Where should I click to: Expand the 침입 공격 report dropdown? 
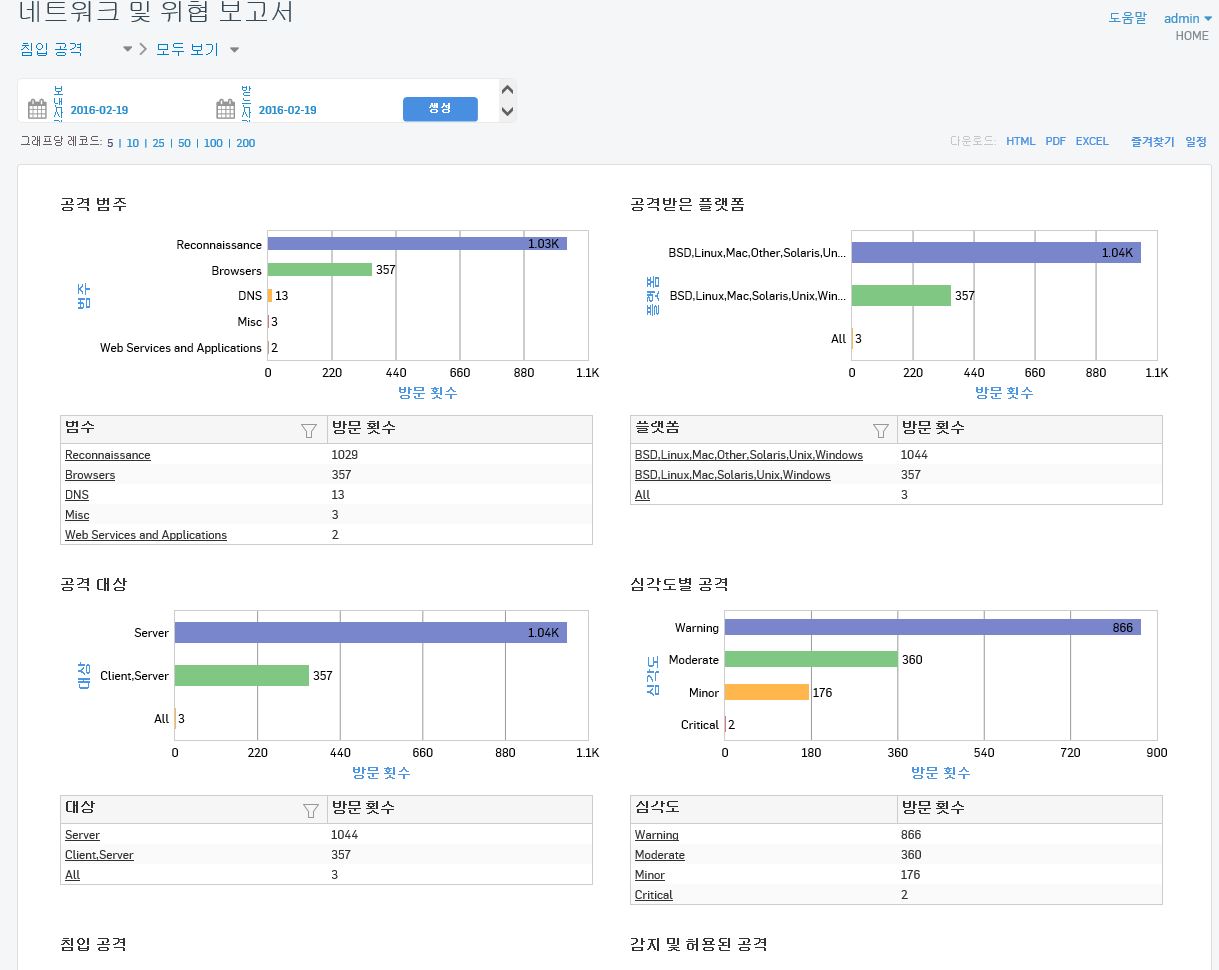[x=127, y=50]
